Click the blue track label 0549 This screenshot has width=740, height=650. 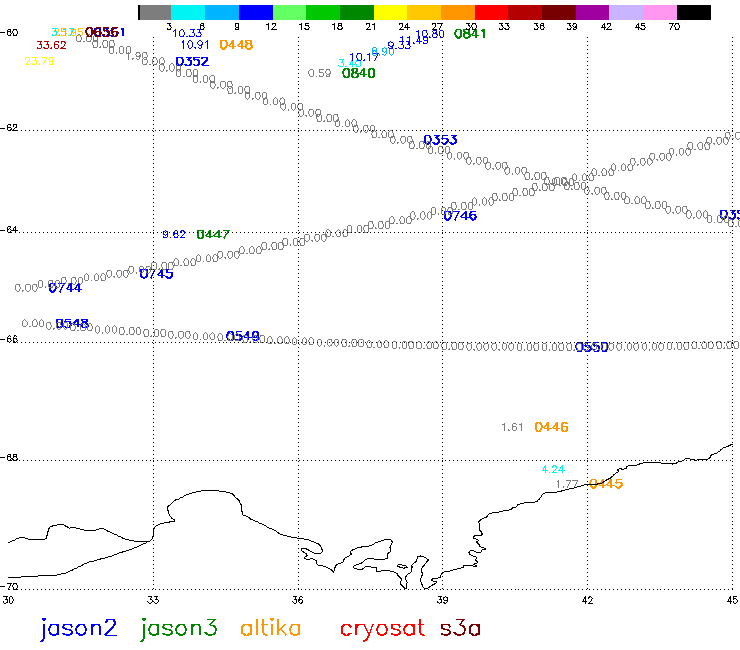(x=243, y=336)
